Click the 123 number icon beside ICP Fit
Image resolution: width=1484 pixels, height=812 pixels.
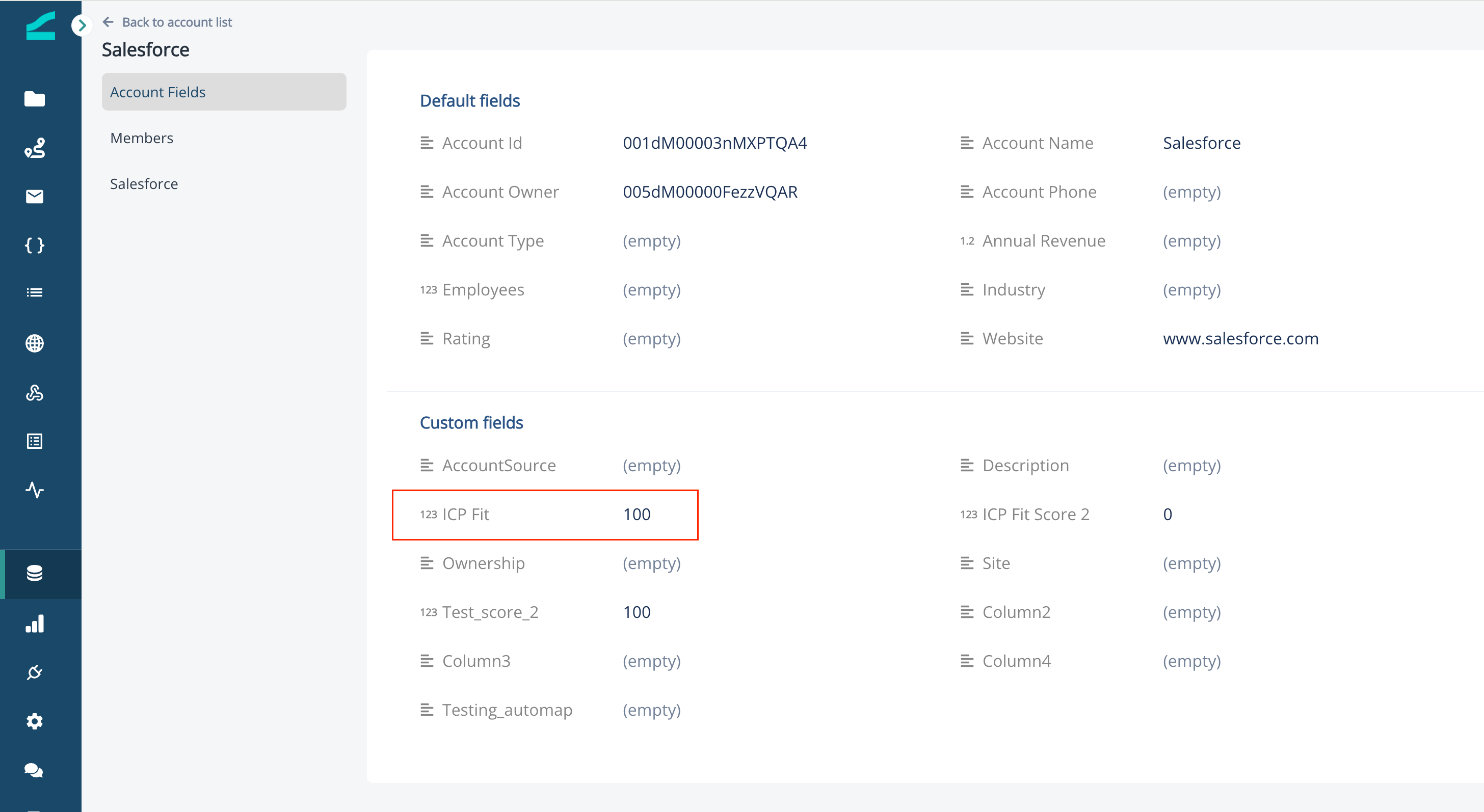tap(428, 515)
